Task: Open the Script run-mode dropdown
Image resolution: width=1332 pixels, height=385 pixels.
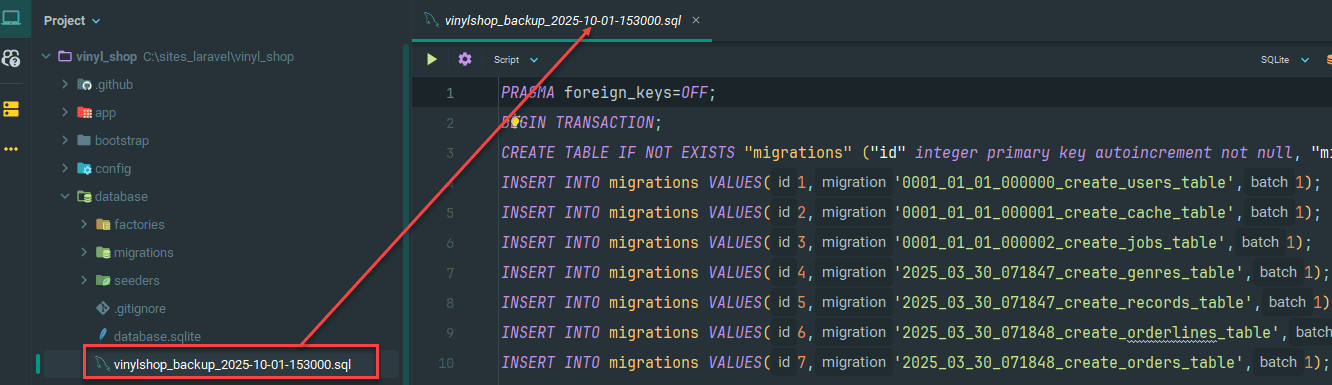Action: tap(515, 60)
